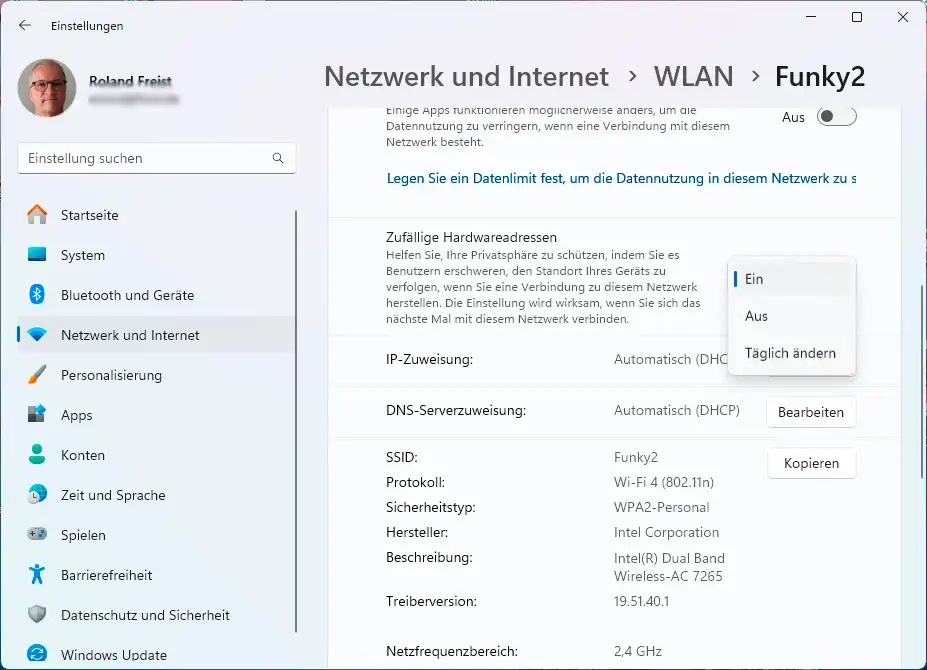Click the 'Einstellung suchen' search field
Image resolution: width=927 pixels, height=670 pixels.
145,158
